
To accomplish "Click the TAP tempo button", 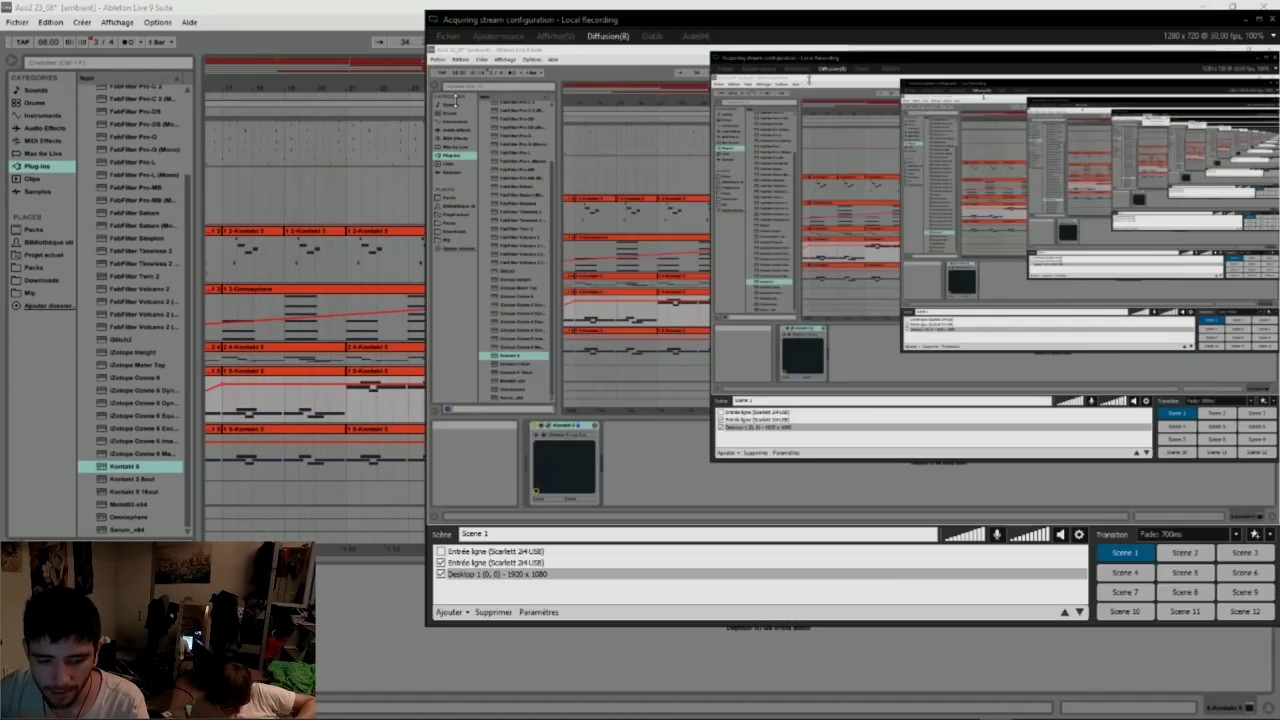I will pos(22,42).
